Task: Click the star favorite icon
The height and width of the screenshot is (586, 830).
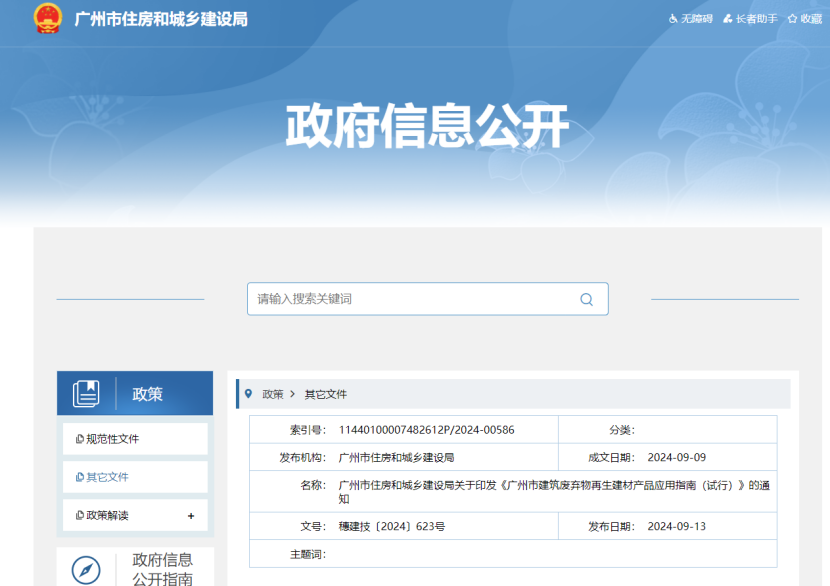Action: (792, 19)
